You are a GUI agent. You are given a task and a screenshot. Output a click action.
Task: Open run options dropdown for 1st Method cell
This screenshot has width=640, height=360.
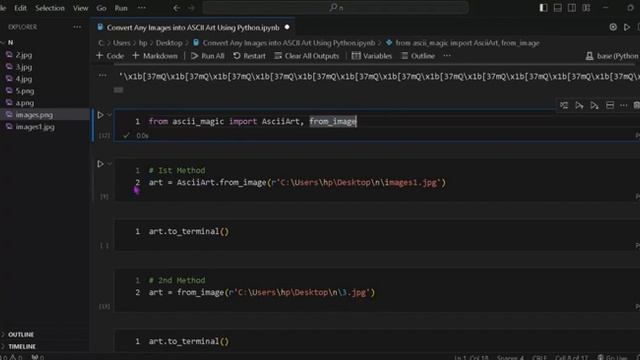tap(109, 164)
